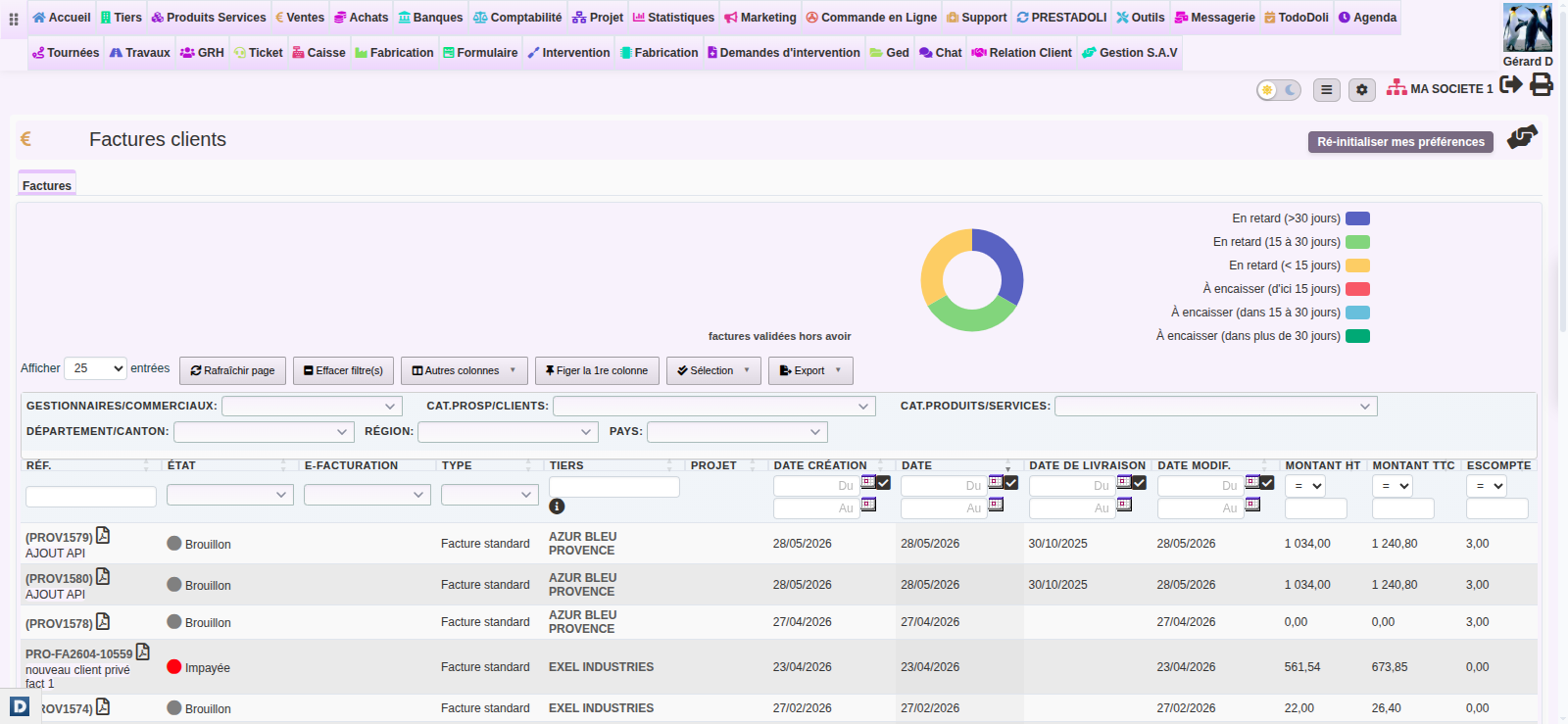The width and height of the screenshot is (1568, 724).
Task: Open the Comptabilité menu
Action: coord(517,18)
